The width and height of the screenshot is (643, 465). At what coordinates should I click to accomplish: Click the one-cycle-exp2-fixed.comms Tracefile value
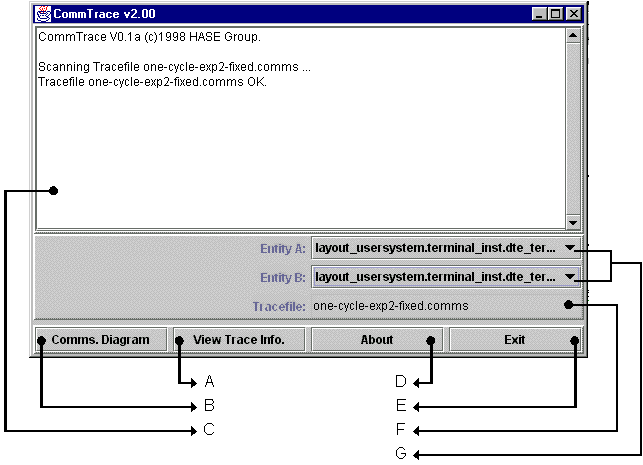tap(390, 306)
